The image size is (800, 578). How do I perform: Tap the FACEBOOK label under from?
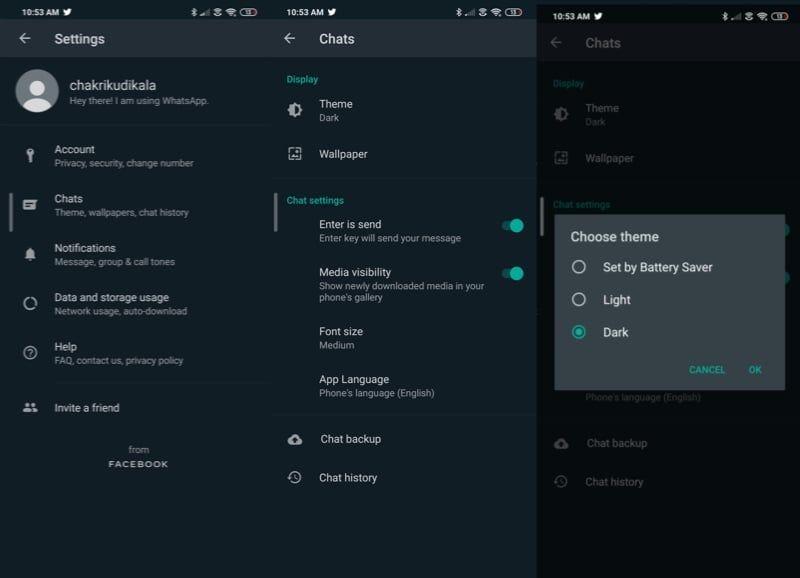coord(138,464)
